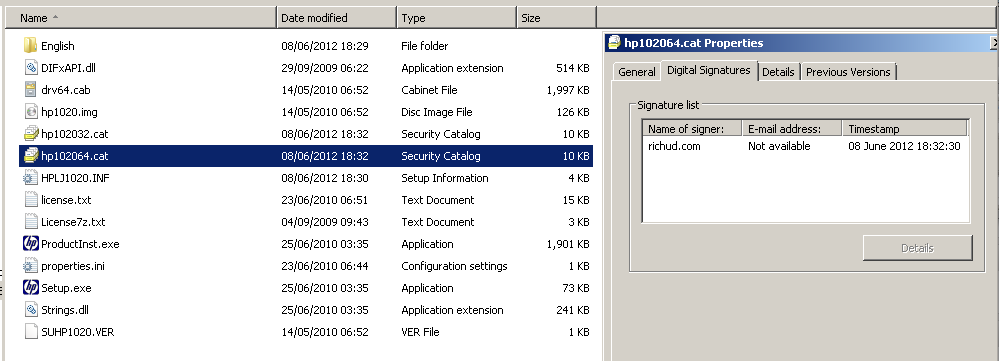Viewport: 999px width, 361px height.
Task: Select the hp1020.img file name
Action: (x=69, y=111)
